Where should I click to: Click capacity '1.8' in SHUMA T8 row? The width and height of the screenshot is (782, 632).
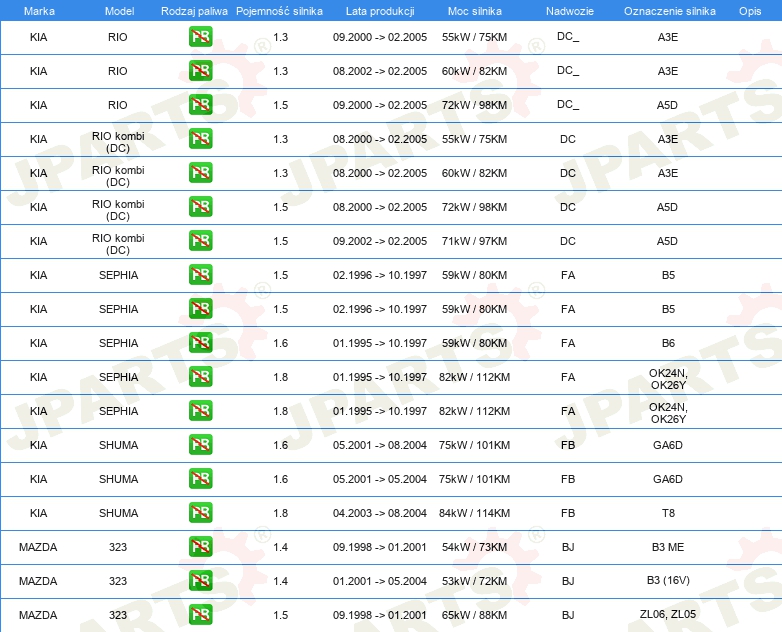[x=280, y=513]
